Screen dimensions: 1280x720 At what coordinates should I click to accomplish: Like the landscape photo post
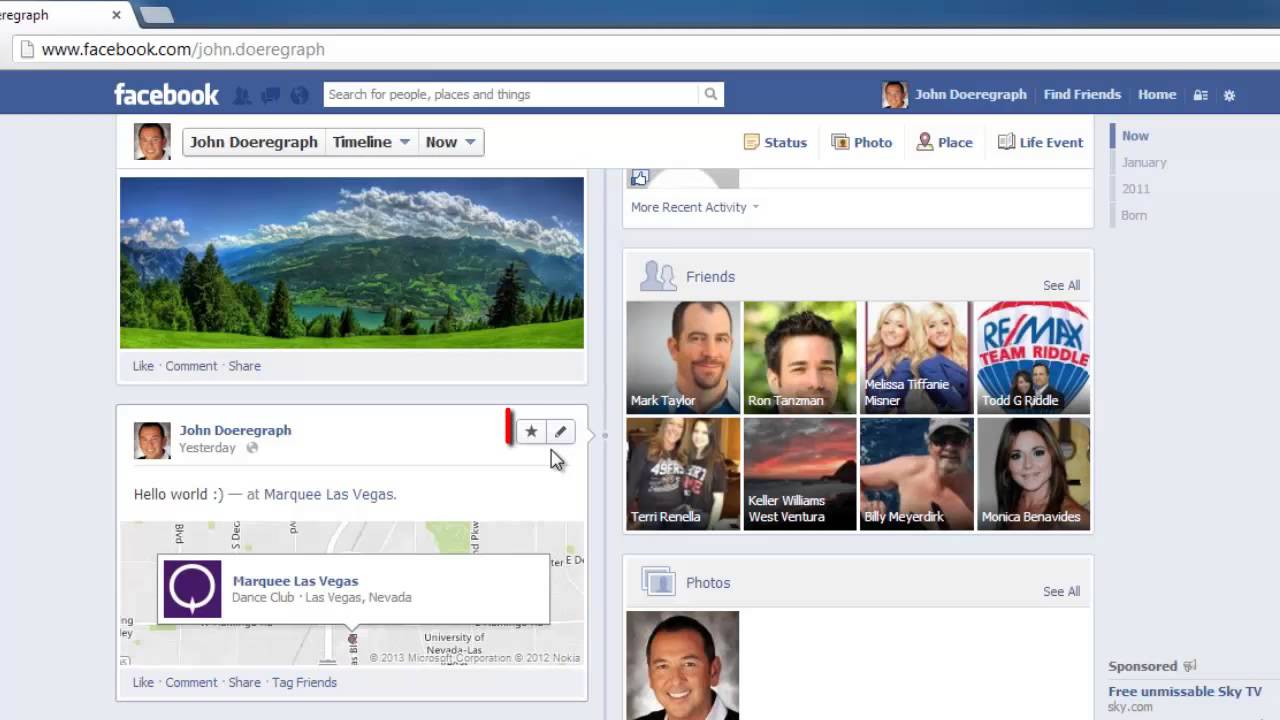coord(143,366)
